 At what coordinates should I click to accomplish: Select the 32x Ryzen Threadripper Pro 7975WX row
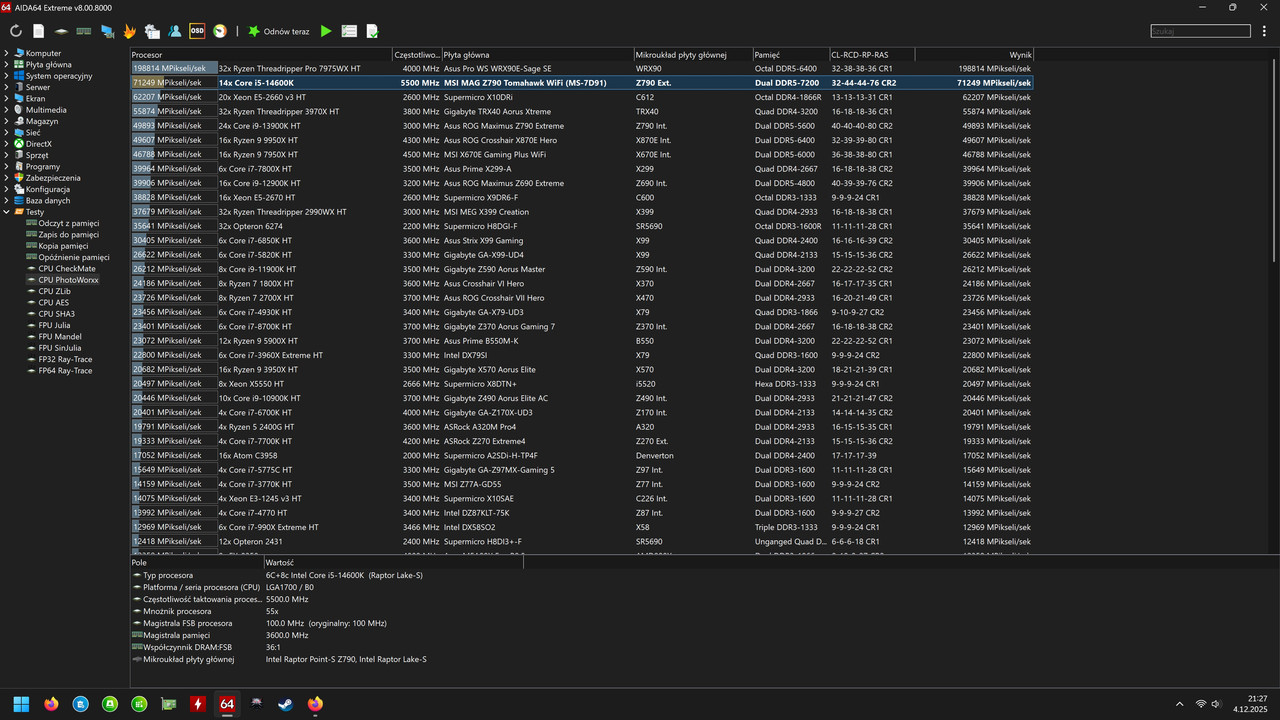coord(582,68)
